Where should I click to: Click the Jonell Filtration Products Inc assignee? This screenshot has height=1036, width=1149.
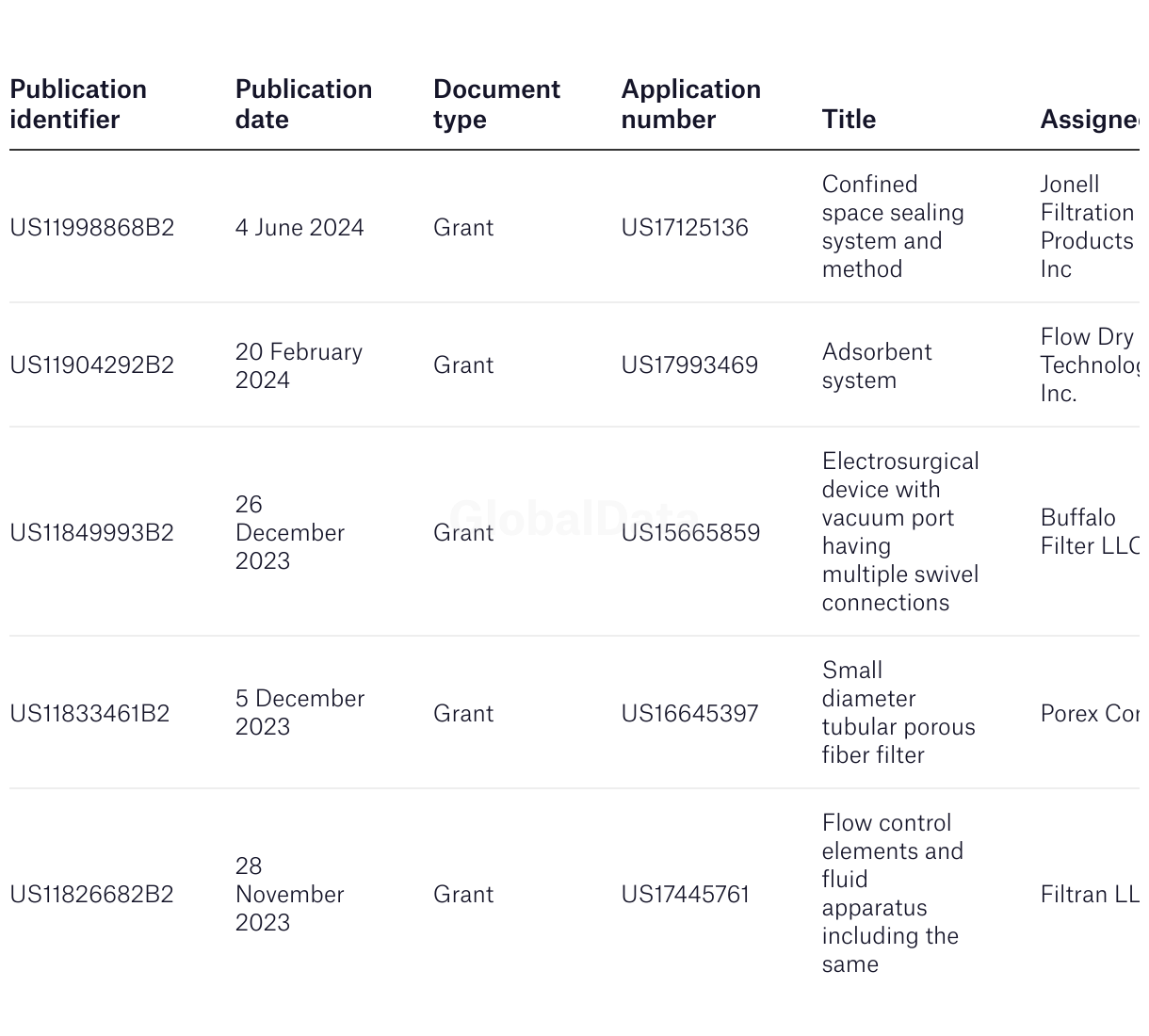click(1087, 227)
